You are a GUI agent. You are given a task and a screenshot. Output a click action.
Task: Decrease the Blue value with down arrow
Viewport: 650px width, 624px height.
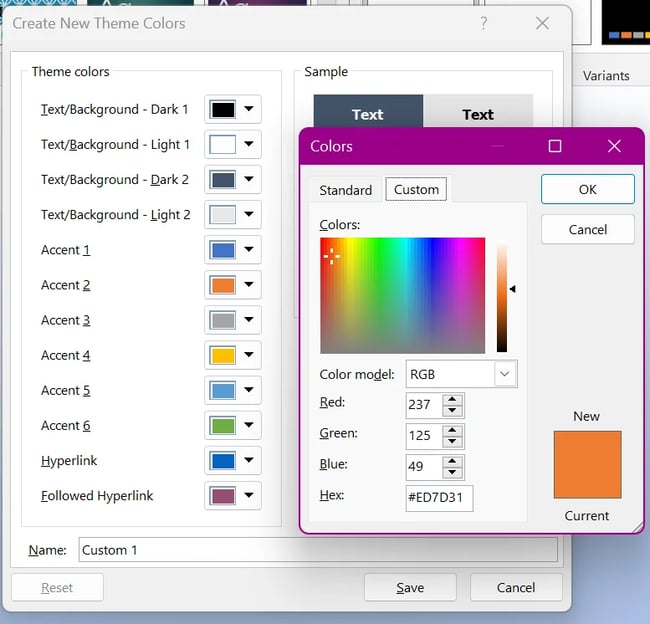452,472
